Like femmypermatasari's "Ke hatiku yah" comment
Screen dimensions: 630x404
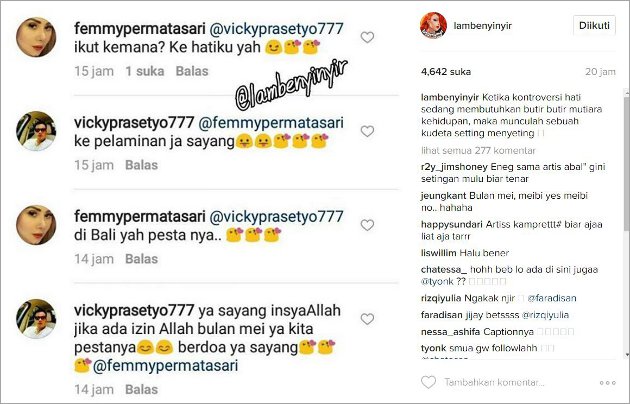367,37
